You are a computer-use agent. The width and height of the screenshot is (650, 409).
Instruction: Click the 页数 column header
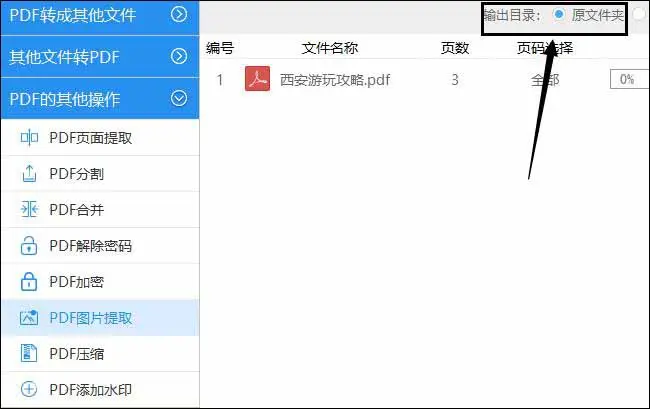tap(455, 48)
